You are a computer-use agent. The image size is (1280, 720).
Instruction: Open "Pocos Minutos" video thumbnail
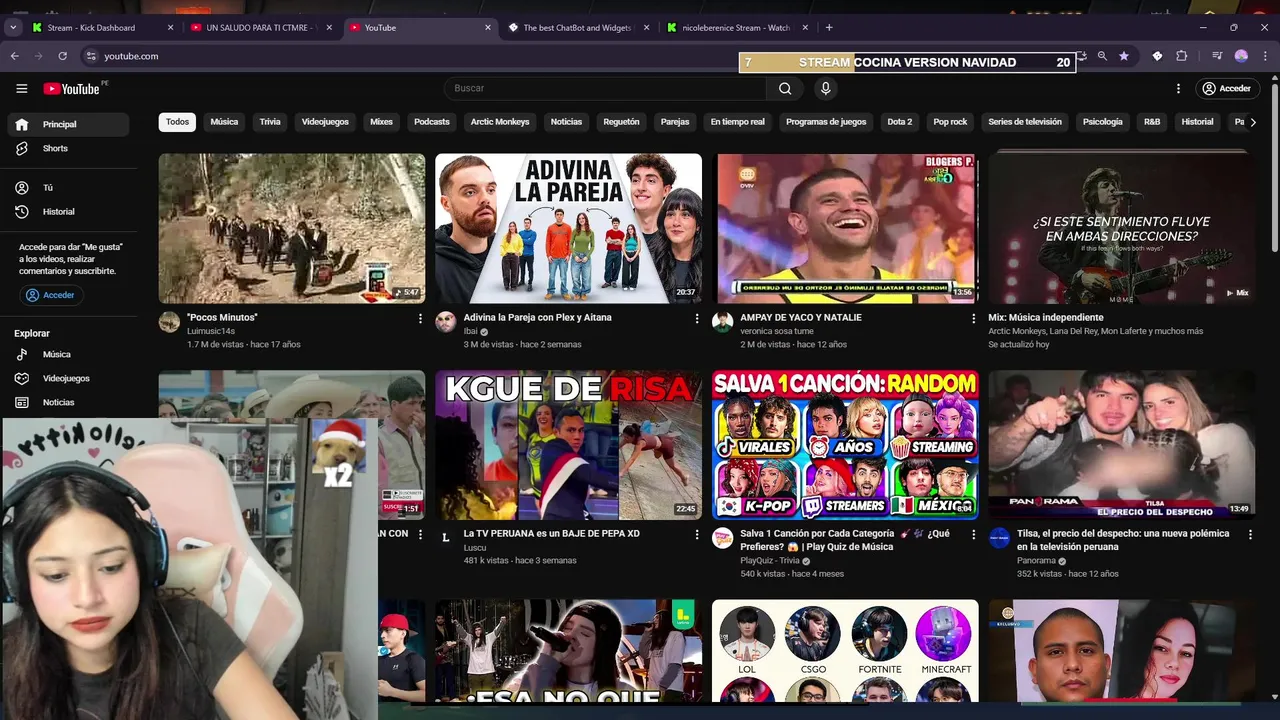point(291,228)
